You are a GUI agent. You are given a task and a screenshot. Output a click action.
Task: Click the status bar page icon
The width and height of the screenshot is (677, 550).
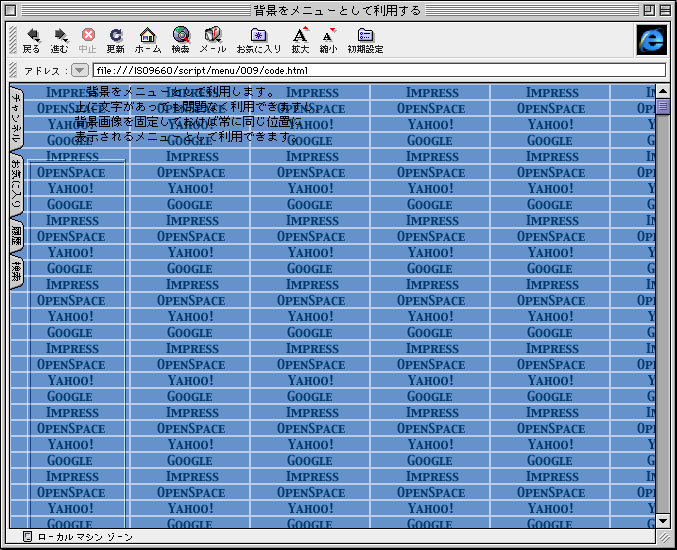click(x=27, y=537)
